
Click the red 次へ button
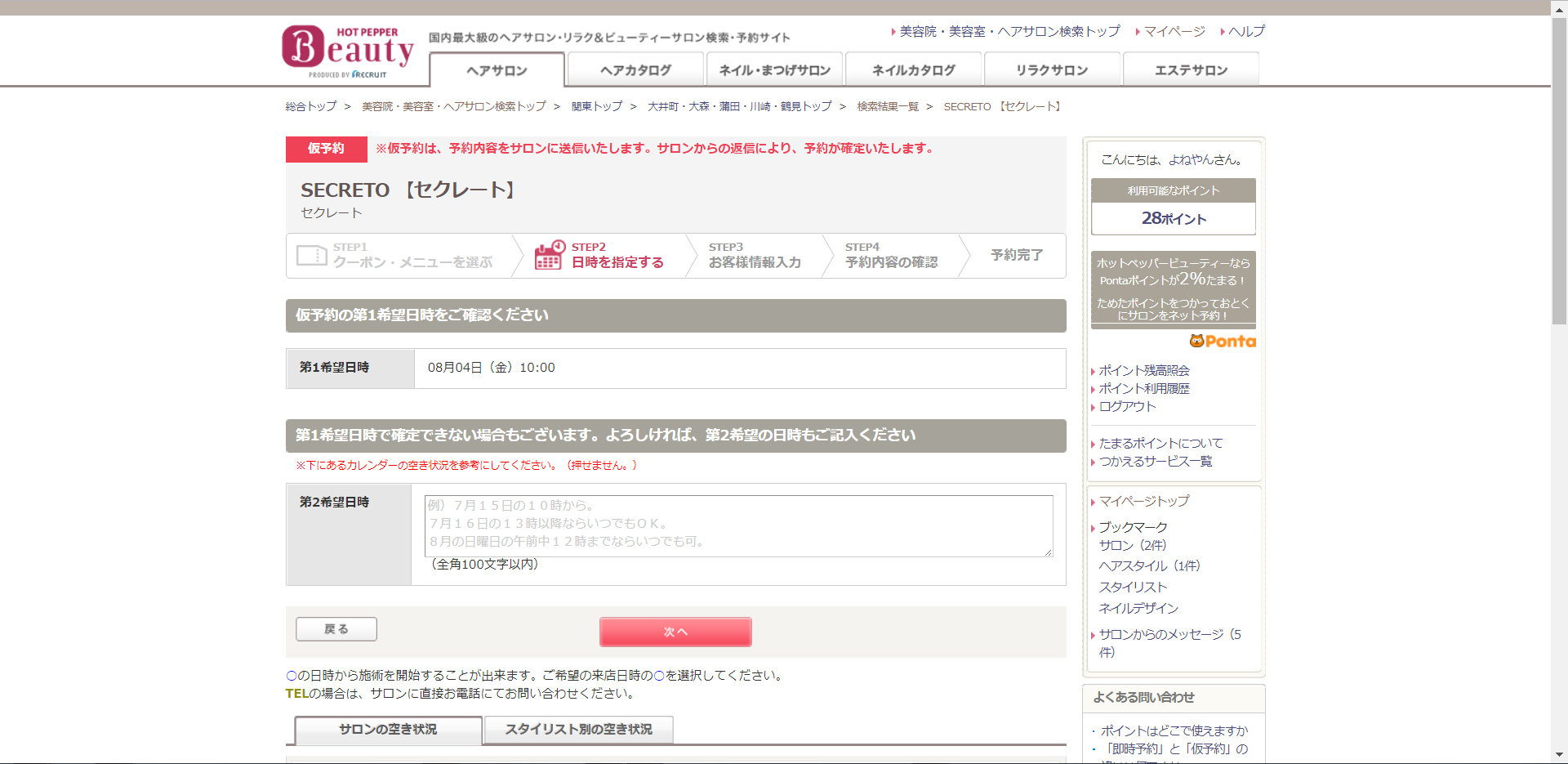(x=675, y=632)
